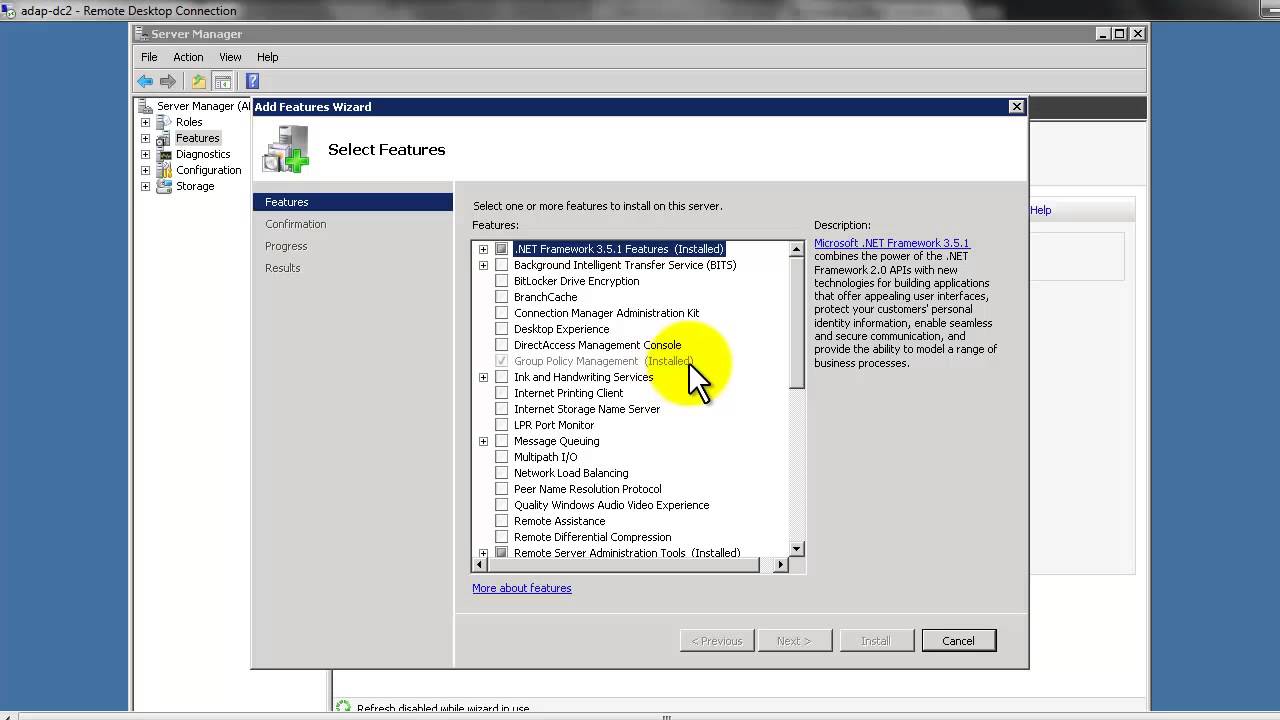Select the Roles node icon in tree
1280x720 pixels.
coord(163,122)
